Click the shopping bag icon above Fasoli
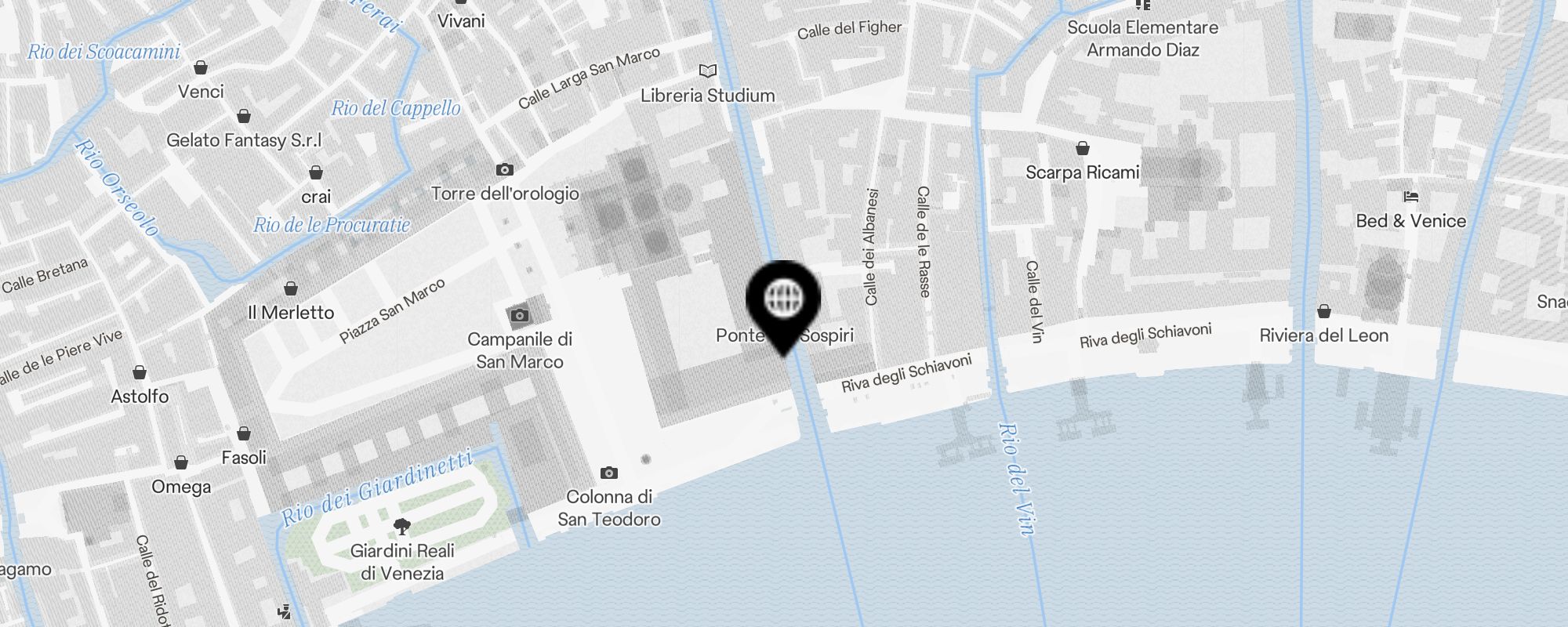The width and height of the screenshot is (1568, 627). coord(244,433)
